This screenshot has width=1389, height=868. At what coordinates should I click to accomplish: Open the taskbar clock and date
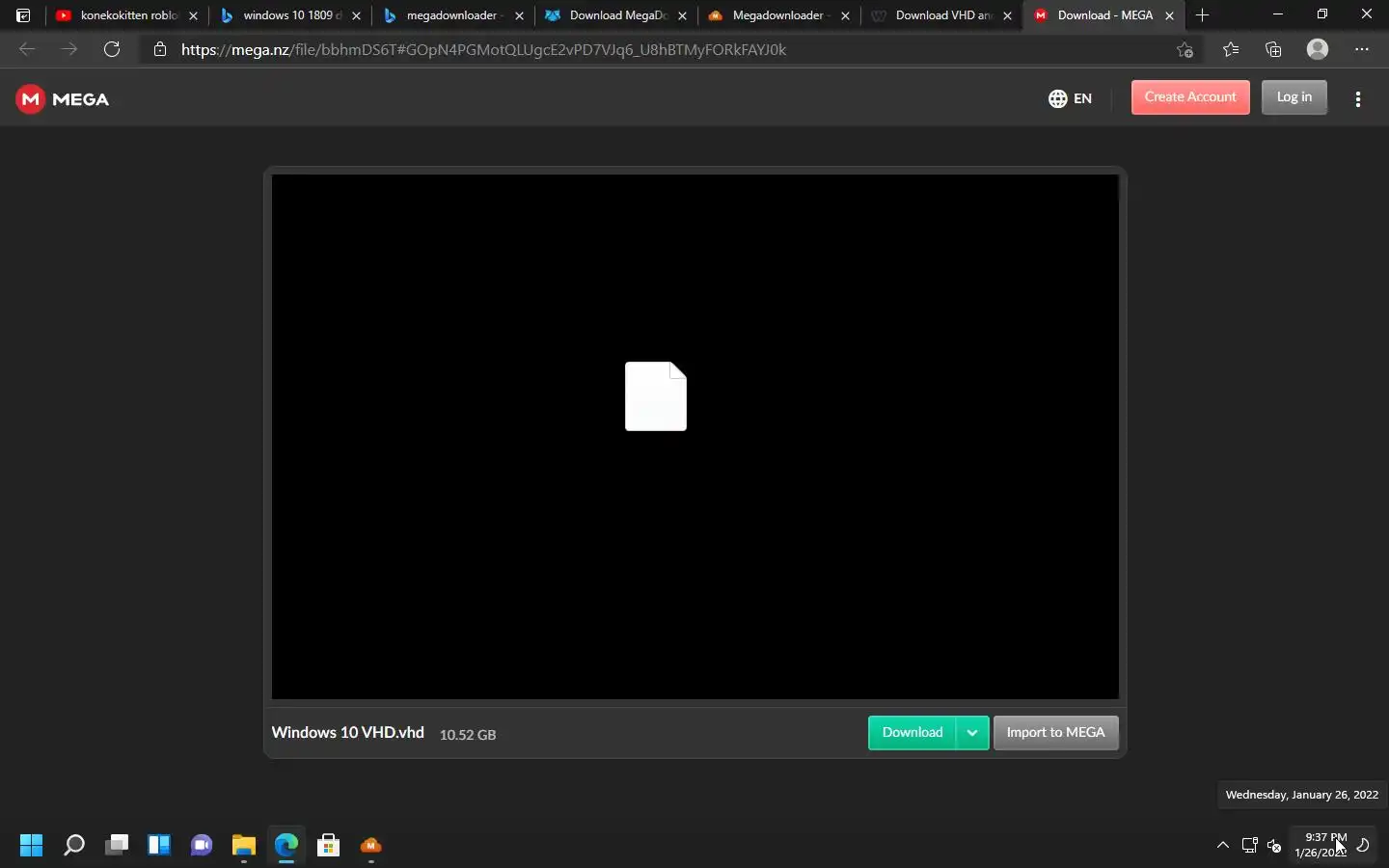pos(1321,845)
